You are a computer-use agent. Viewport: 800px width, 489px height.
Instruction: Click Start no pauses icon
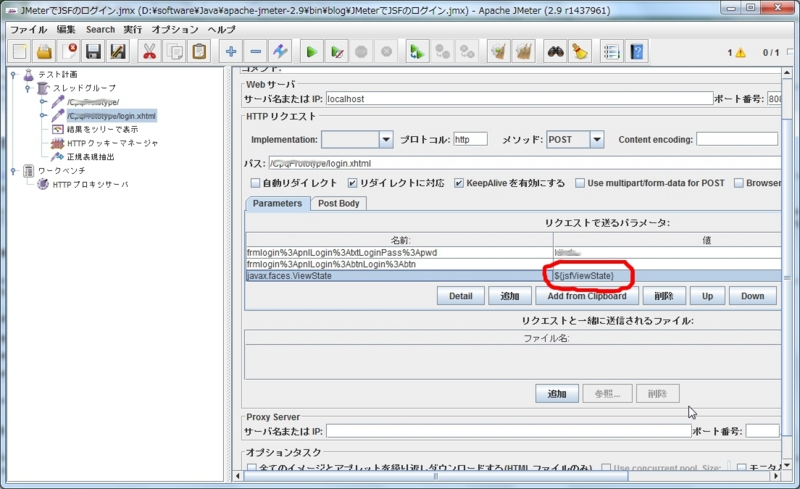click(337, 52)
